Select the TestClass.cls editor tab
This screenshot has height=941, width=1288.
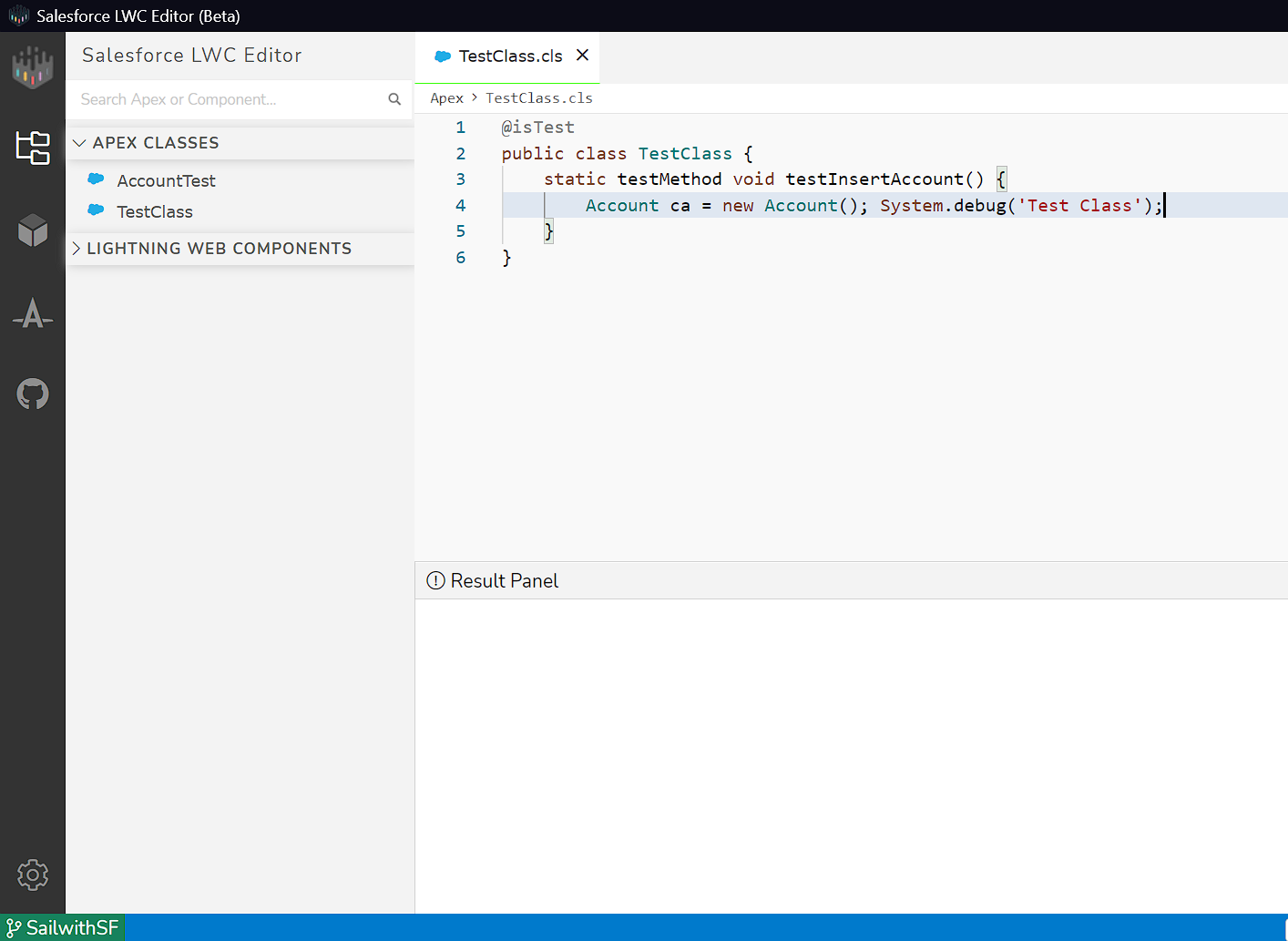507,56
